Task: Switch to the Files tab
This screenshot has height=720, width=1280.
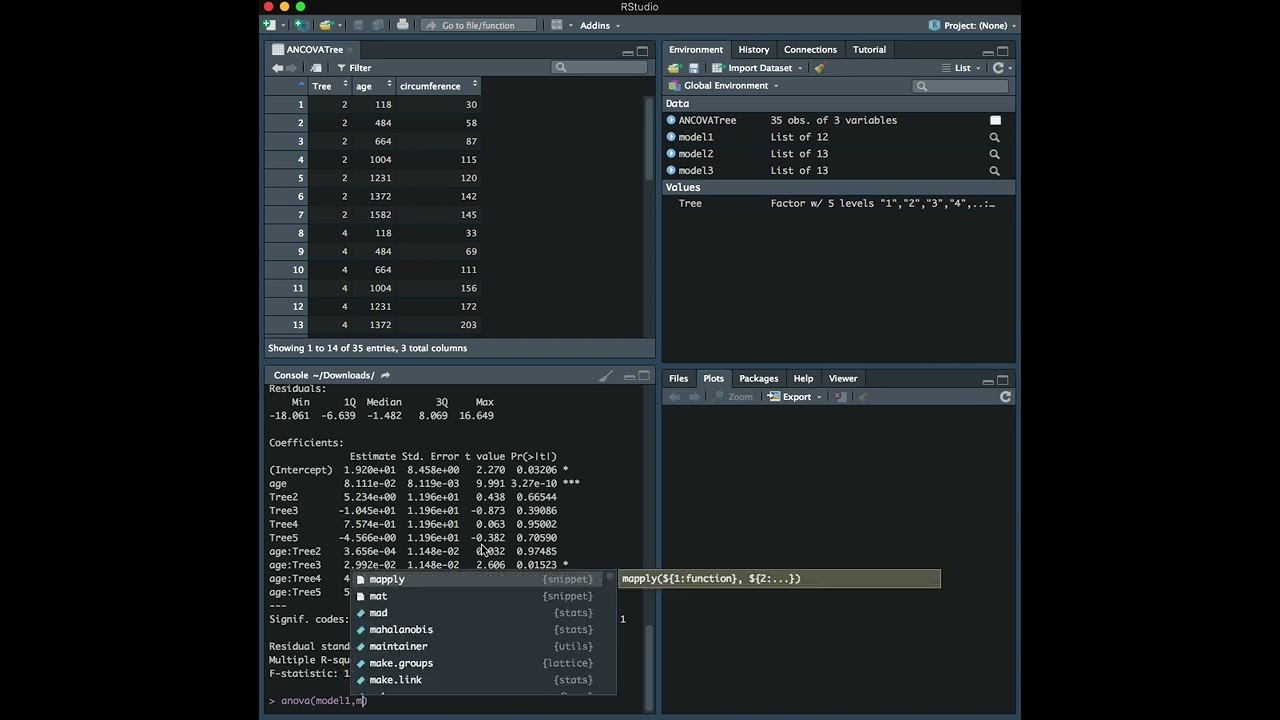Action: click(678, 378)
